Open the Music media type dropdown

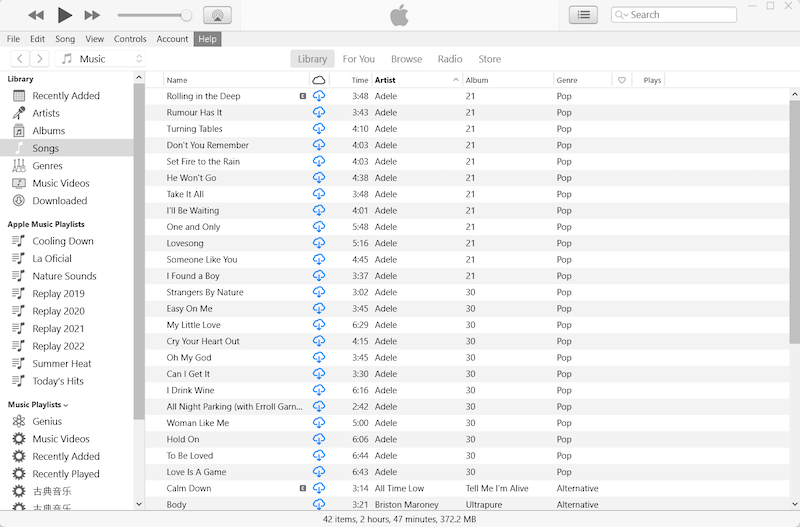[101, 59]
